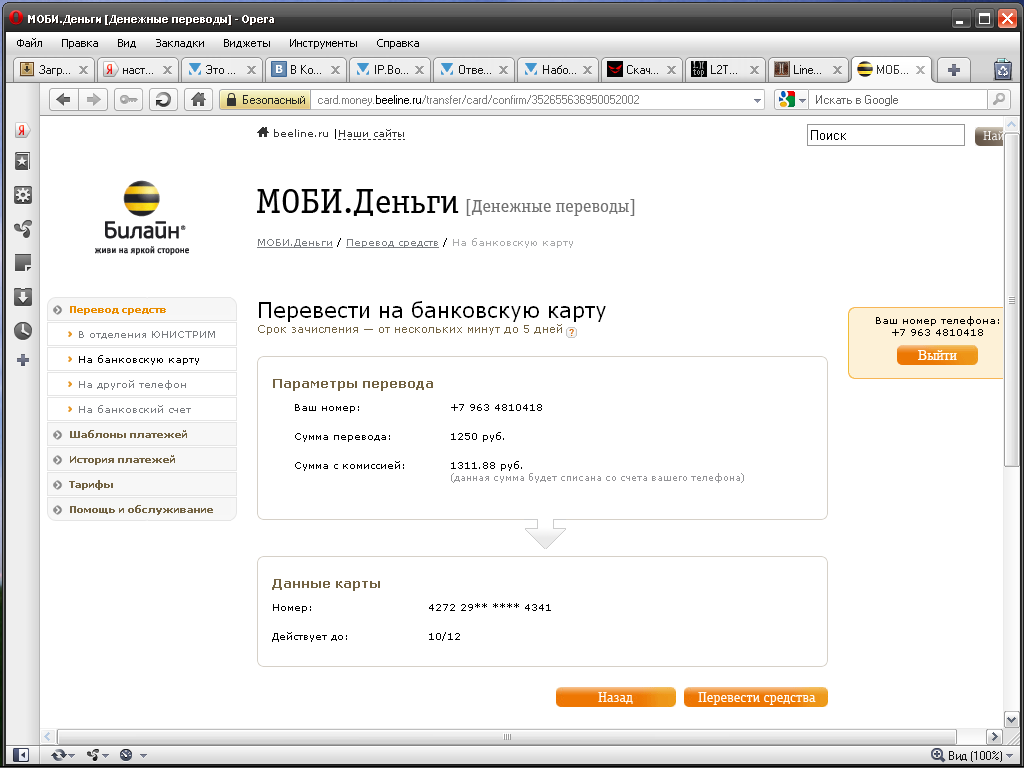Follow Перевод средств breadcrumb link

tap(392, 242)
